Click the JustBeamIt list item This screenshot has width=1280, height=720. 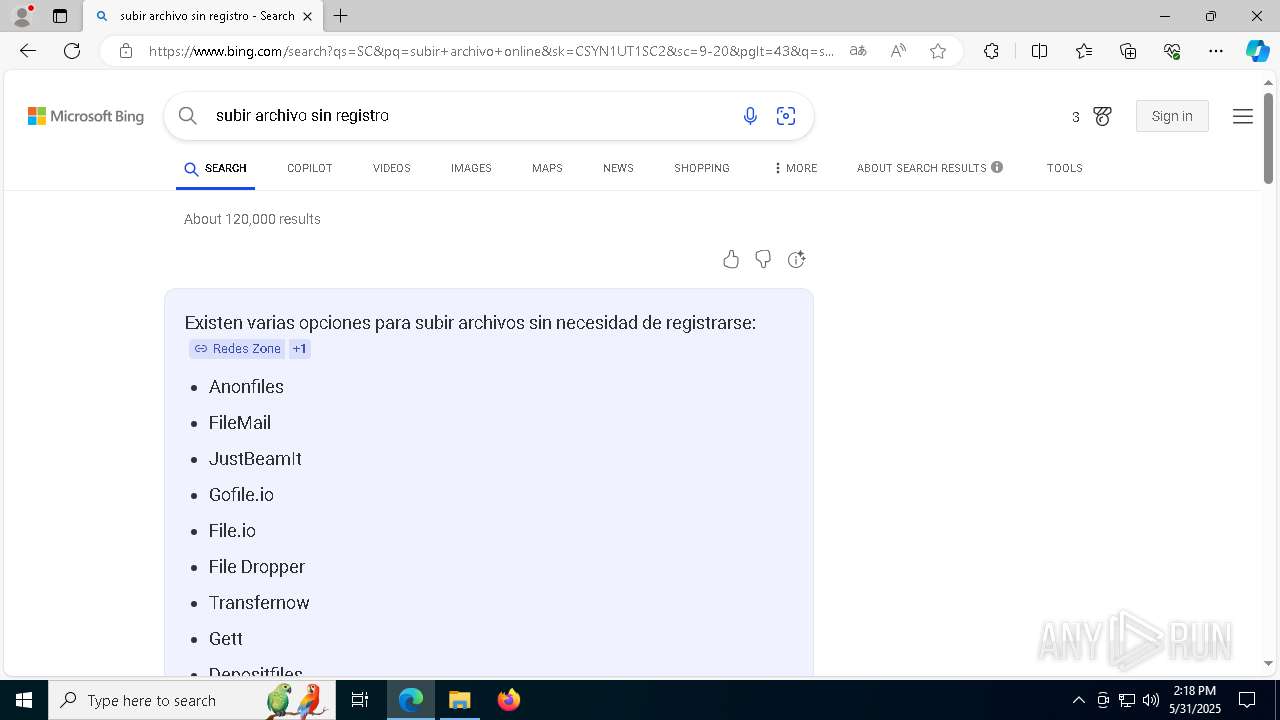coord(255,459)
